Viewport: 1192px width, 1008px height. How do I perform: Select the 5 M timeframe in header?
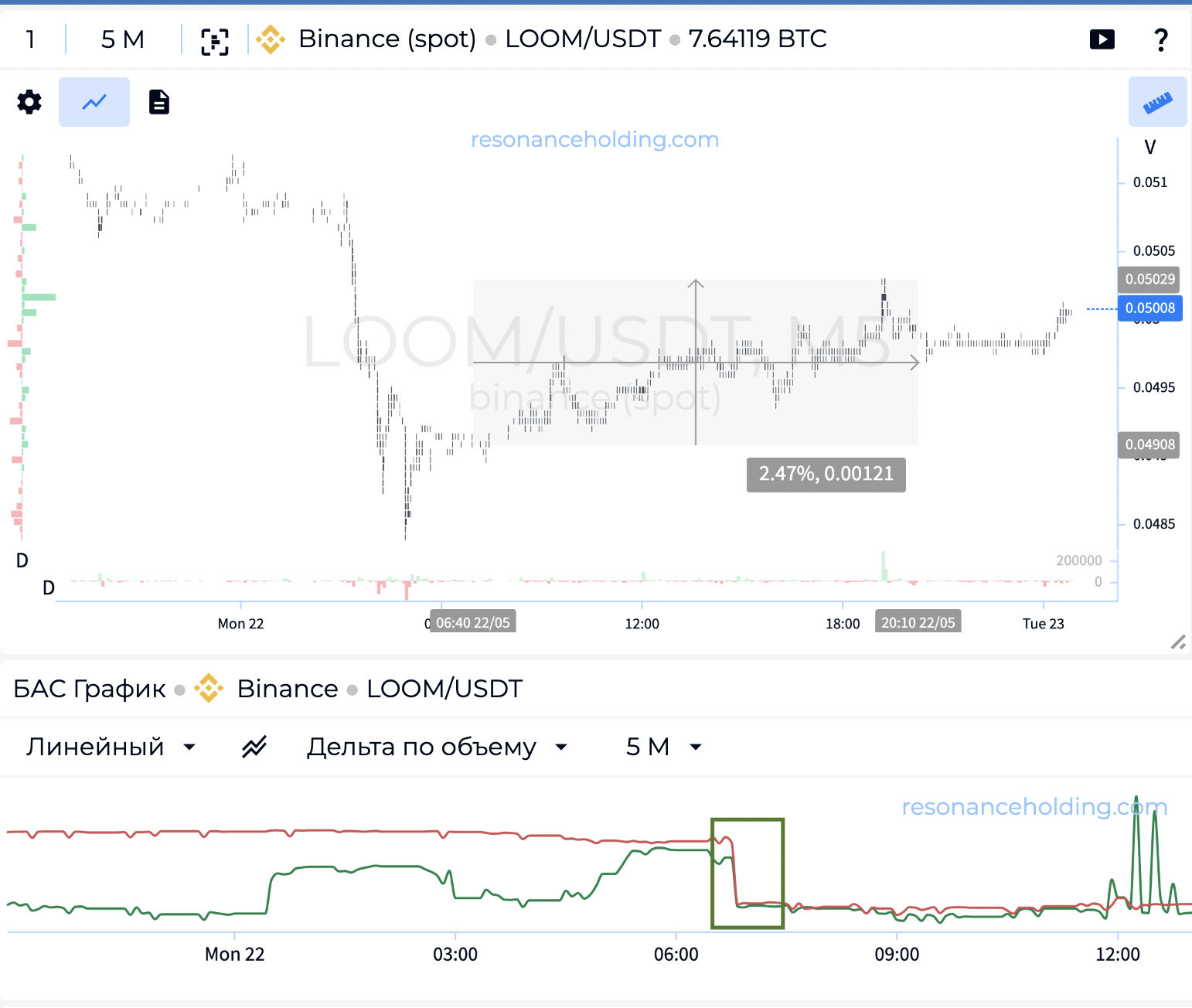tap(123, 39)
